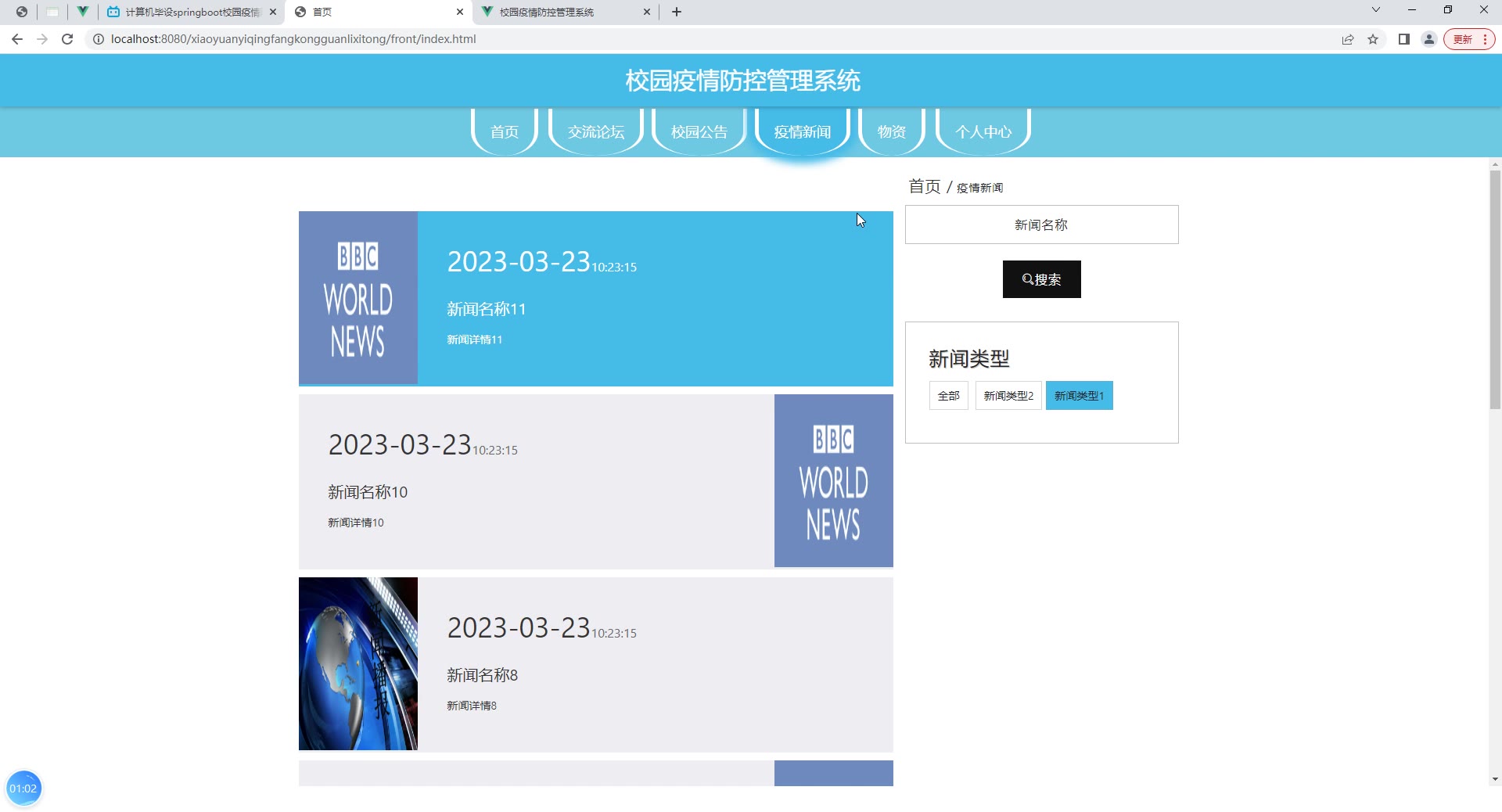This screenshot has height=812, width=1502.
Task: Open 物资 navigation item
Action: tap(892, 131)
